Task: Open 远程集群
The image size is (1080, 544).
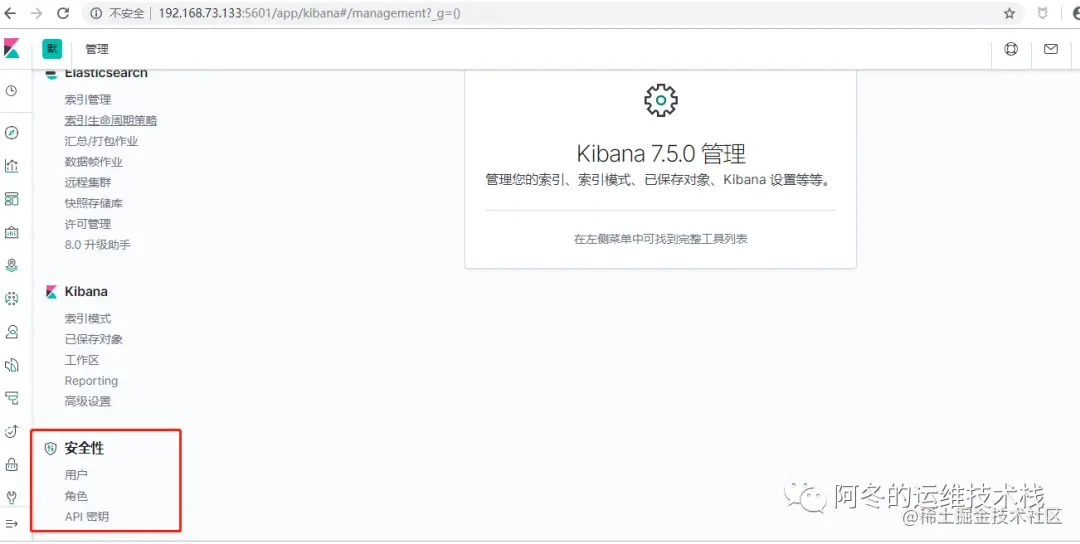Action: [x=87, y=182]
